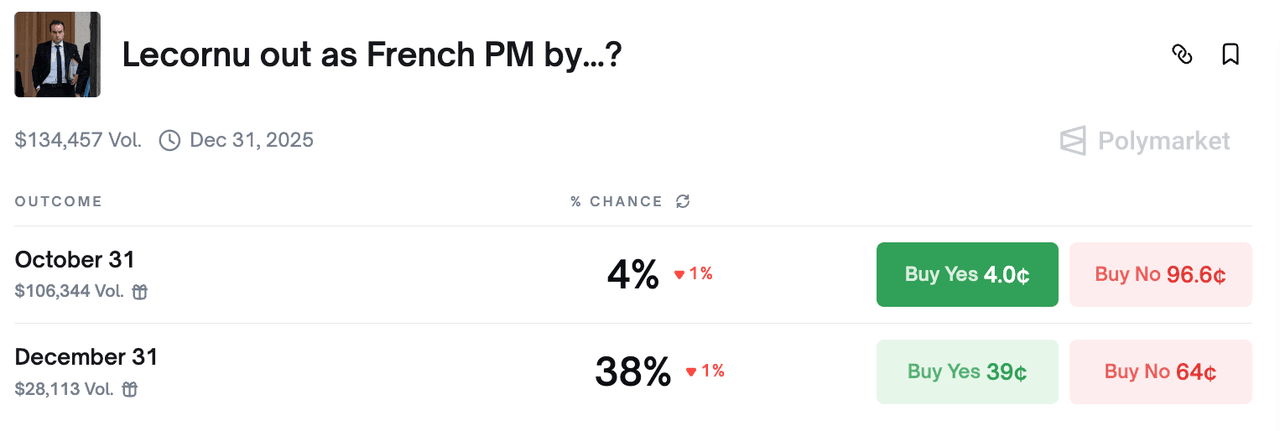Expand the December 31 outcome row
Screen dimensions: 1280x431
coord(86,357)
